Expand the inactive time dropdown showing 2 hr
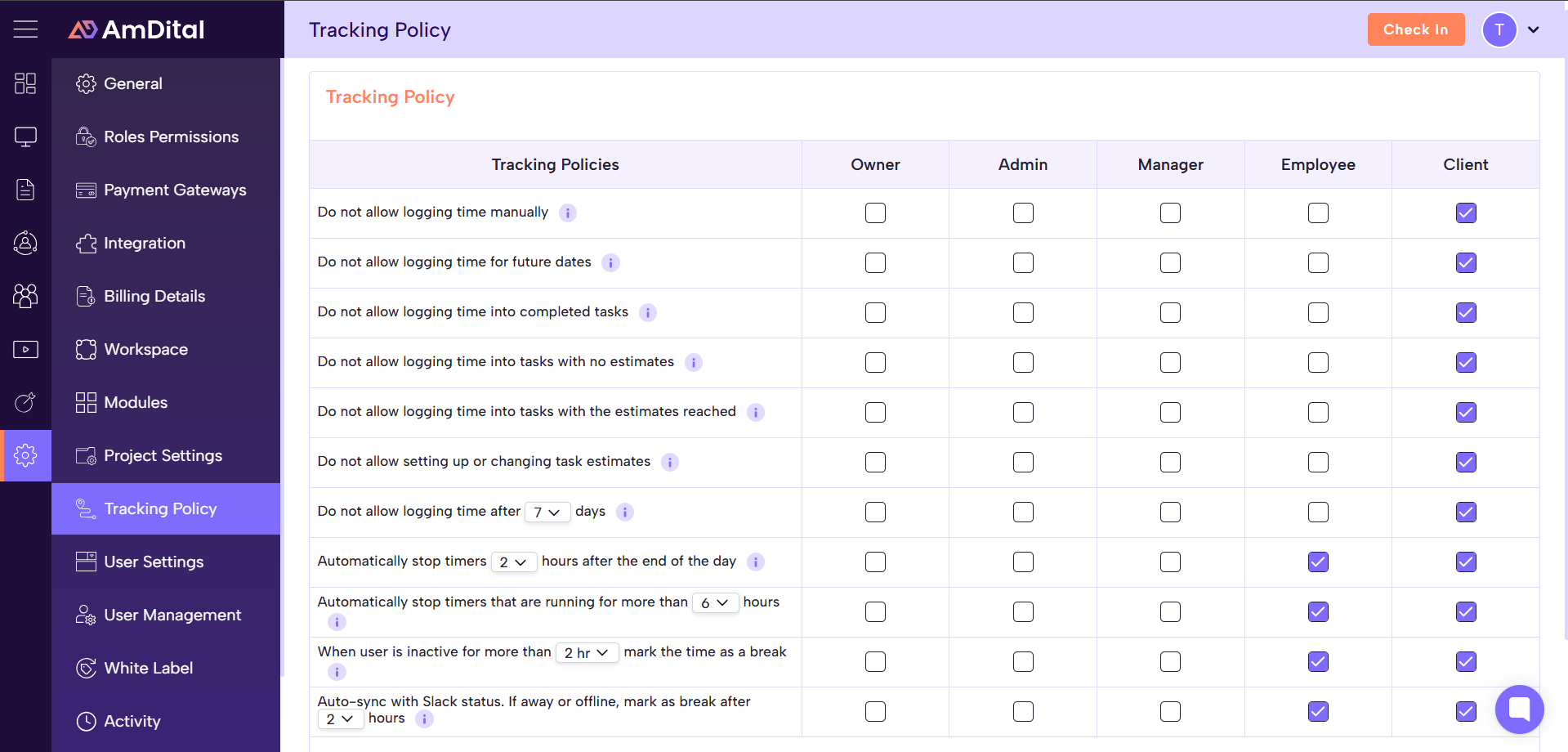This screenshot has height=752, width=1568. click(x=587, y=653)
